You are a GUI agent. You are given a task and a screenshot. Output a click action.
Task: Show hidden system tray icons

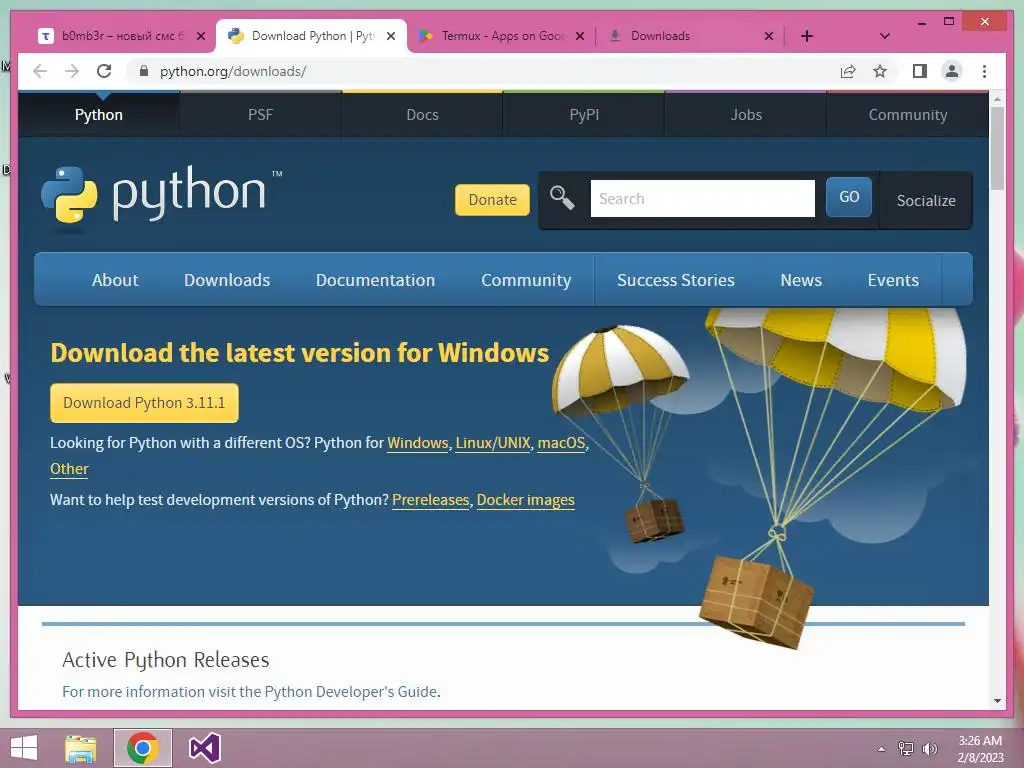[x=881, y=749]
